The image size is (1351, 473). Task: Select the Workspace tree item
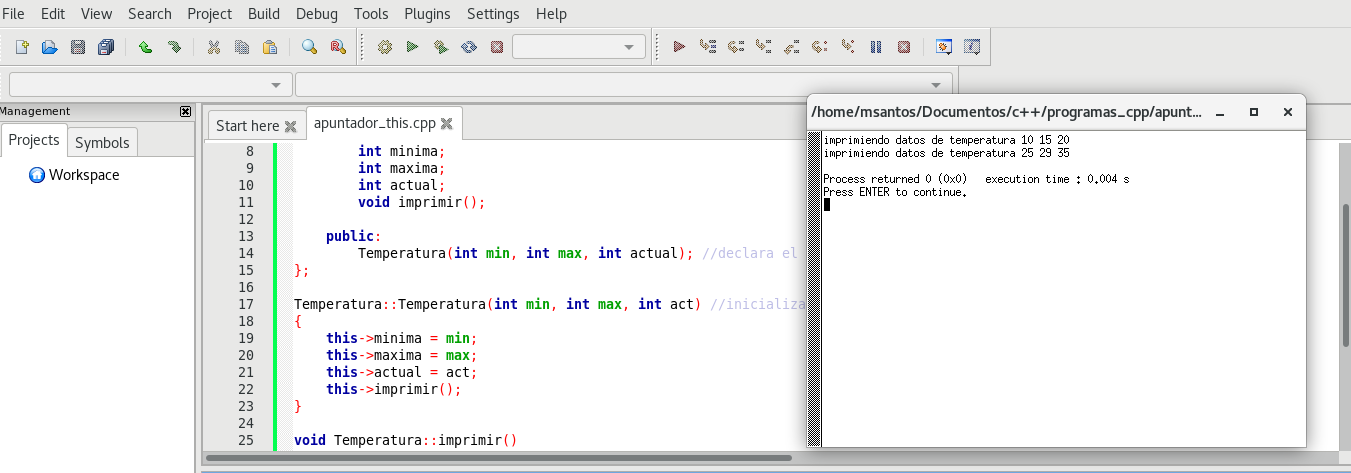[x=84, y=175]
